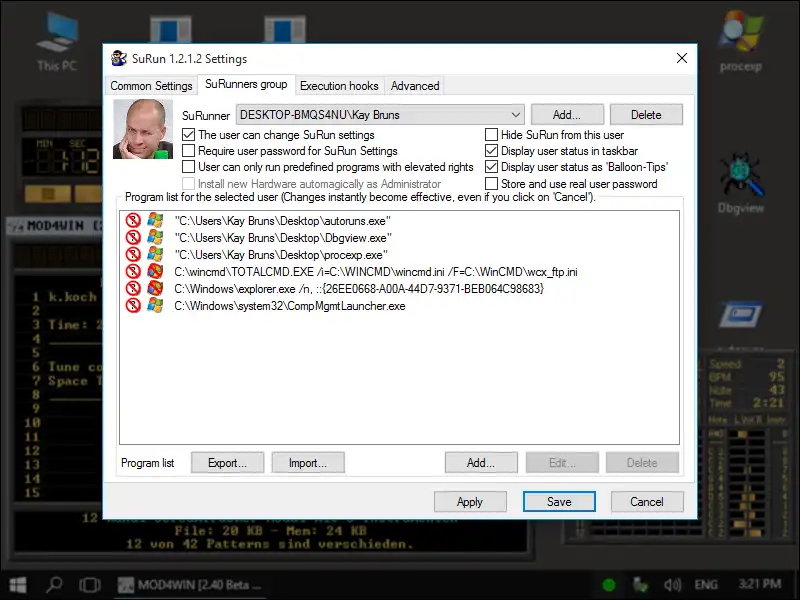Click Add next to the SuRunner dropdown

[567, 115]
